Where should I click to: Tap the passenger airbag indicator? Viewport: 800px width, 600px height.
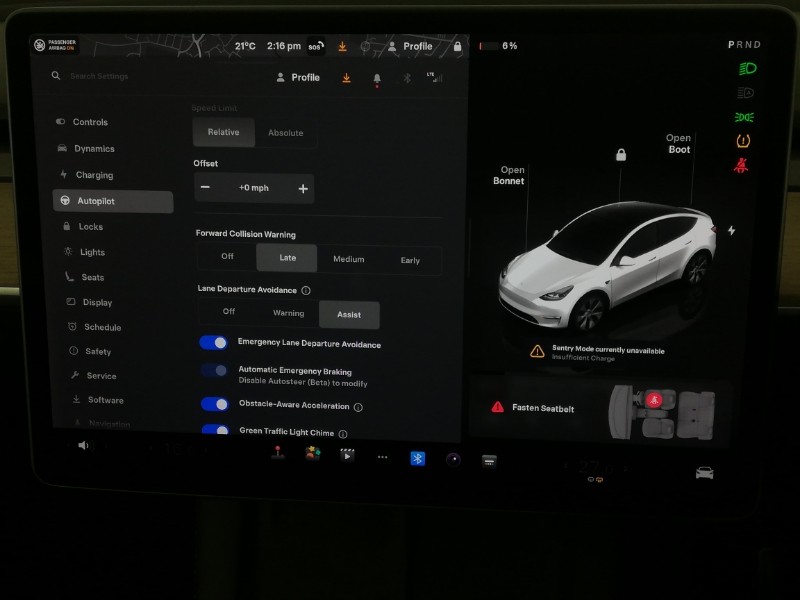pyautogui.click(x=55, y=45)
